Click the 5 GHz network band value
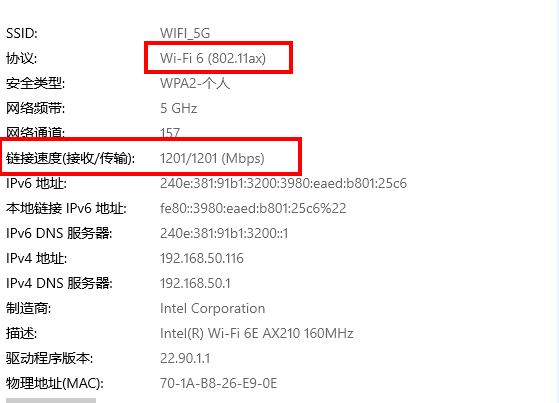This screenshot has width=559, height=403. (179, 108)
